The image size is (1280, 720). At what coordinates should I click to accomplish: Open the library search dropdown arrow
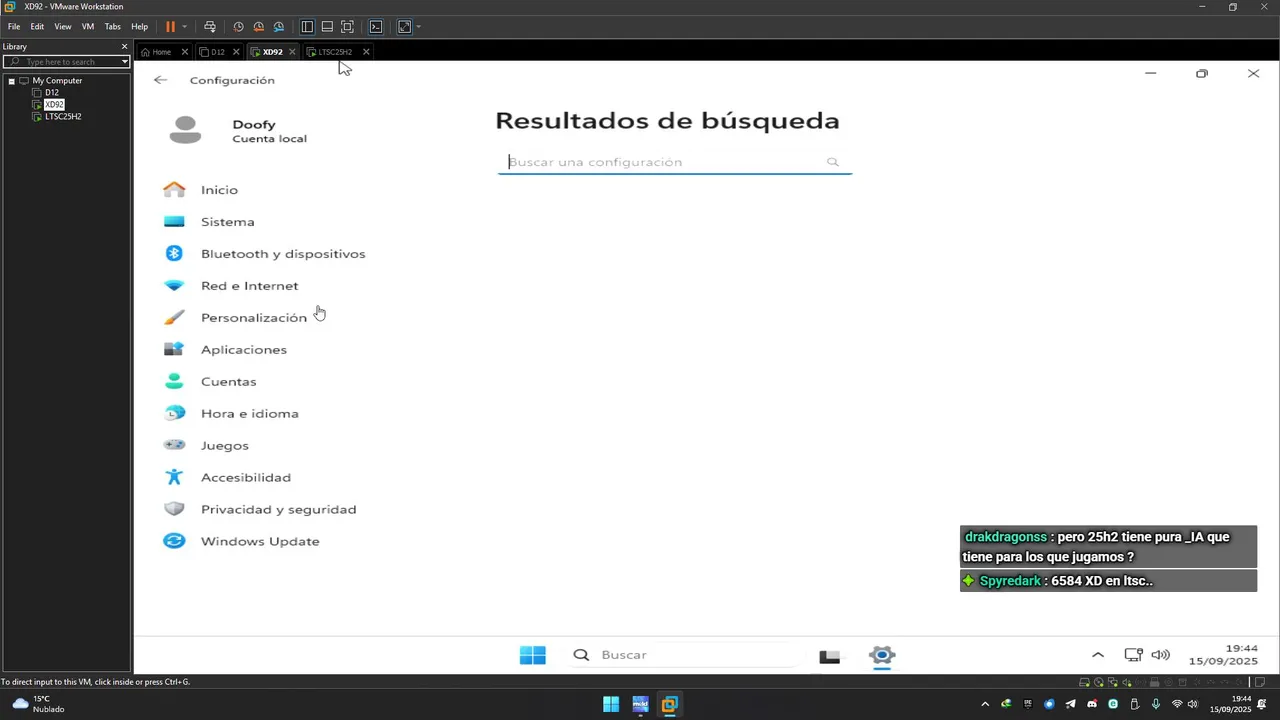125,62
